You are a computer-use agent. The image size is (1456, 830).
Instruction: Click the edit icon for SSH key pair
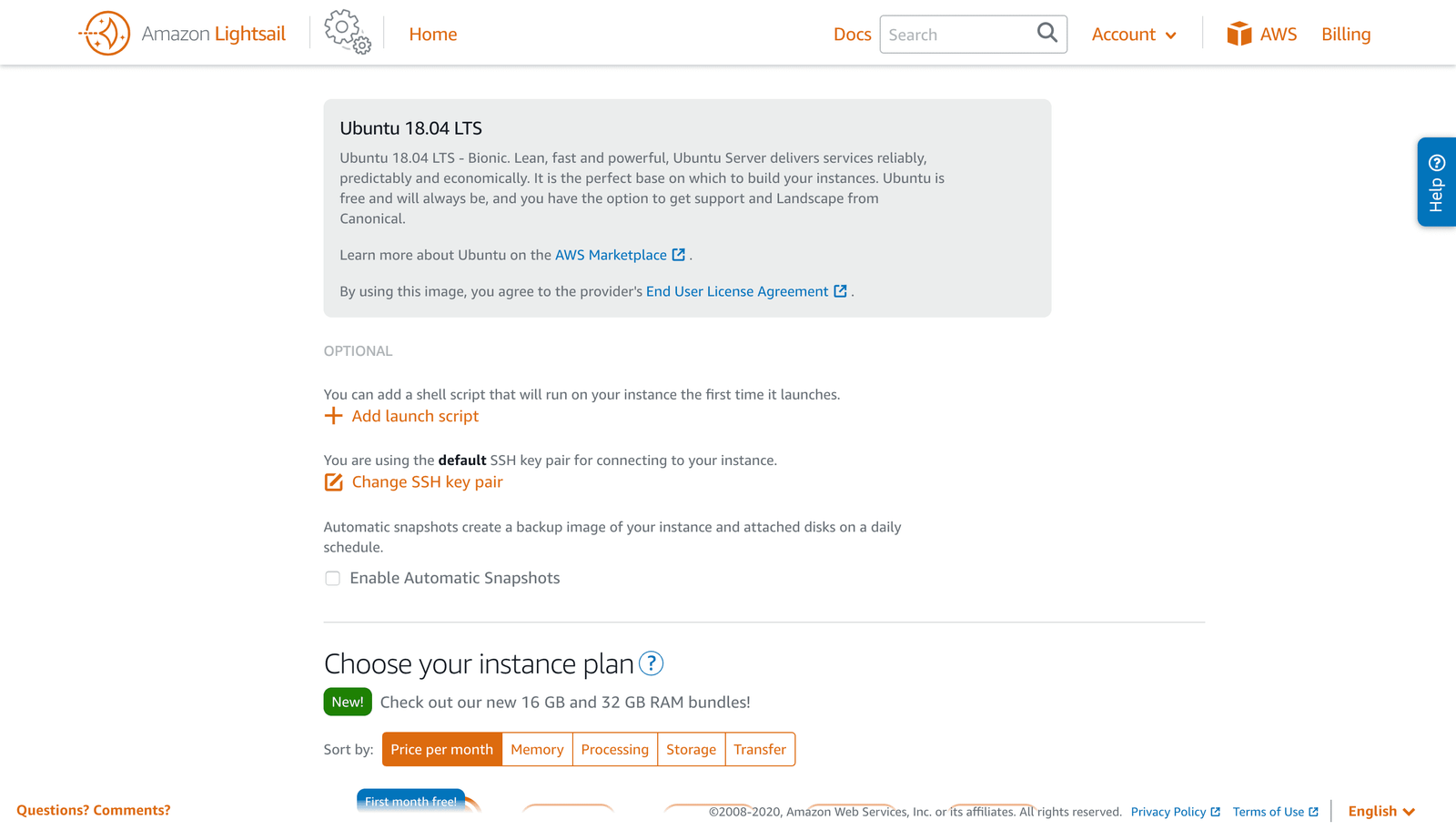(333, 482)
